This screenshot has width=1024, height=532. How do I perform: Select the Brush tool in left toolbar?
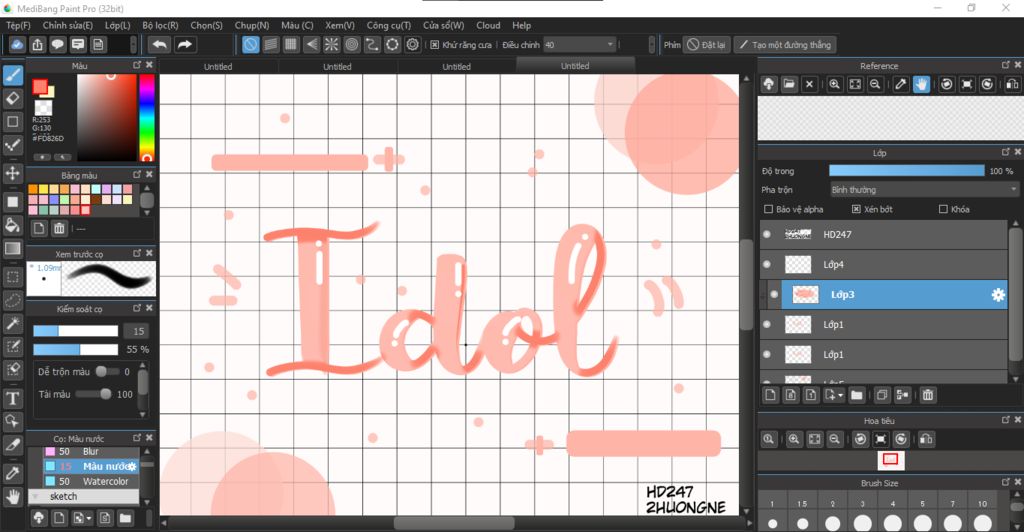coord(12,76)
